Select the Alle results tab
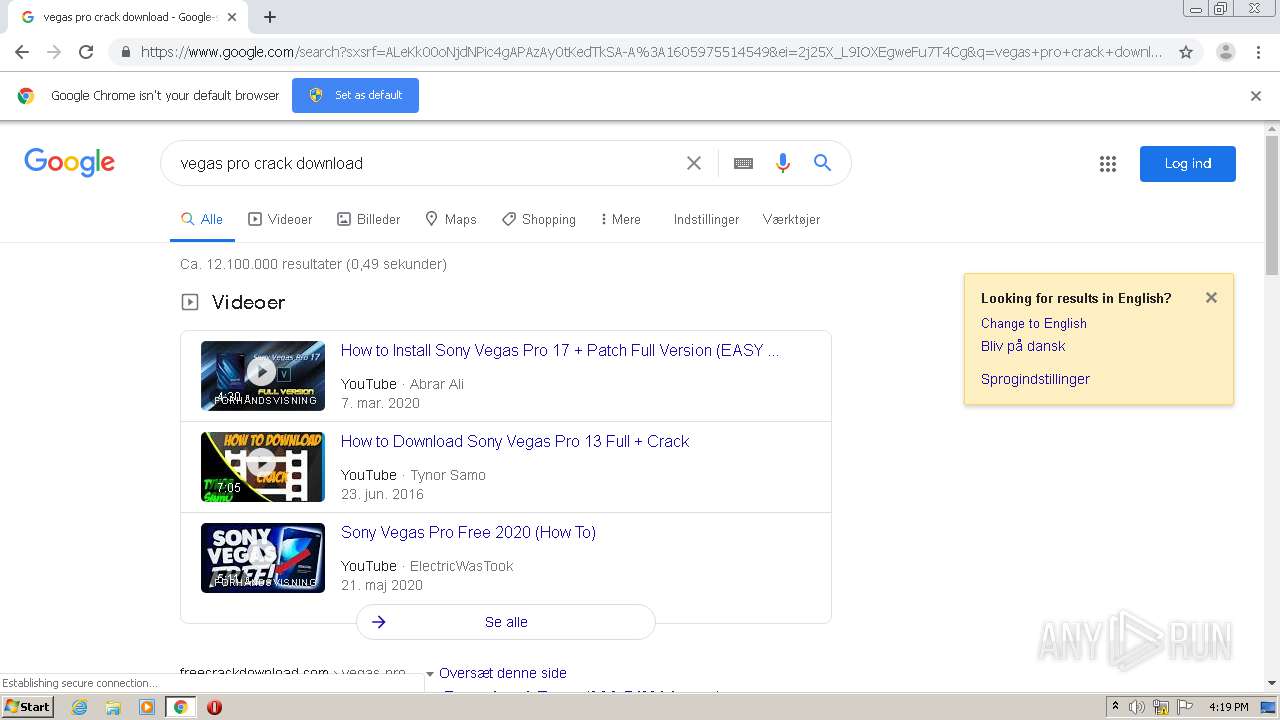 tap(202, 219)
